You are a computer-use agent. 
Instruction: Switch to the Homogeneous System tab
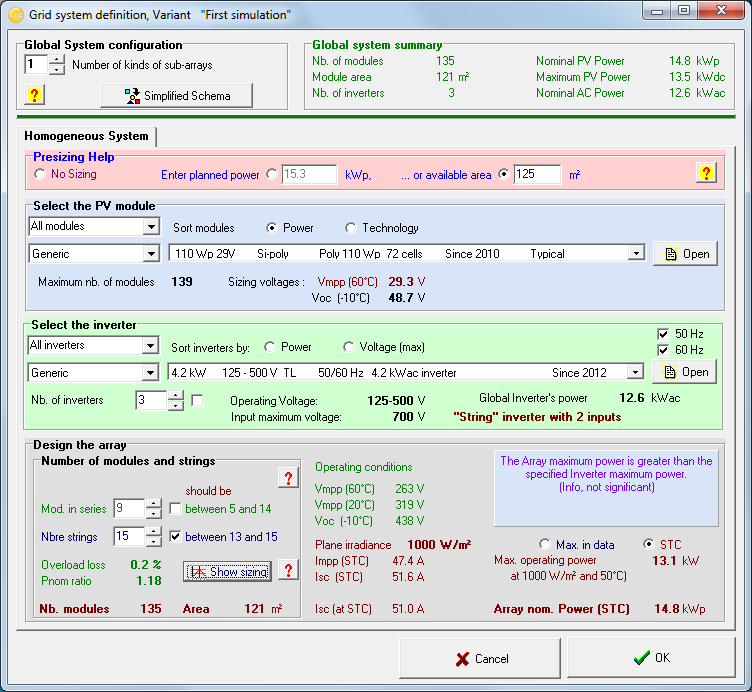tap(86, 136)
